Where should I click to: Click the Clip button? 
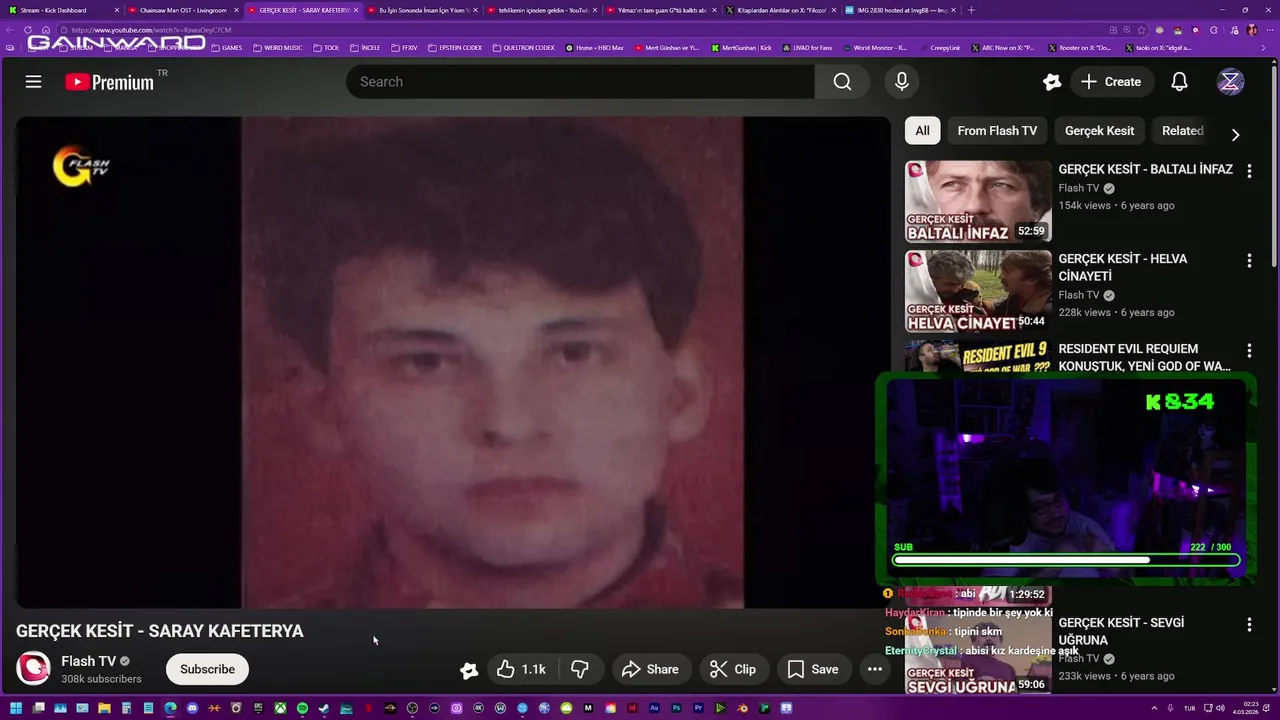pos(733,669)
